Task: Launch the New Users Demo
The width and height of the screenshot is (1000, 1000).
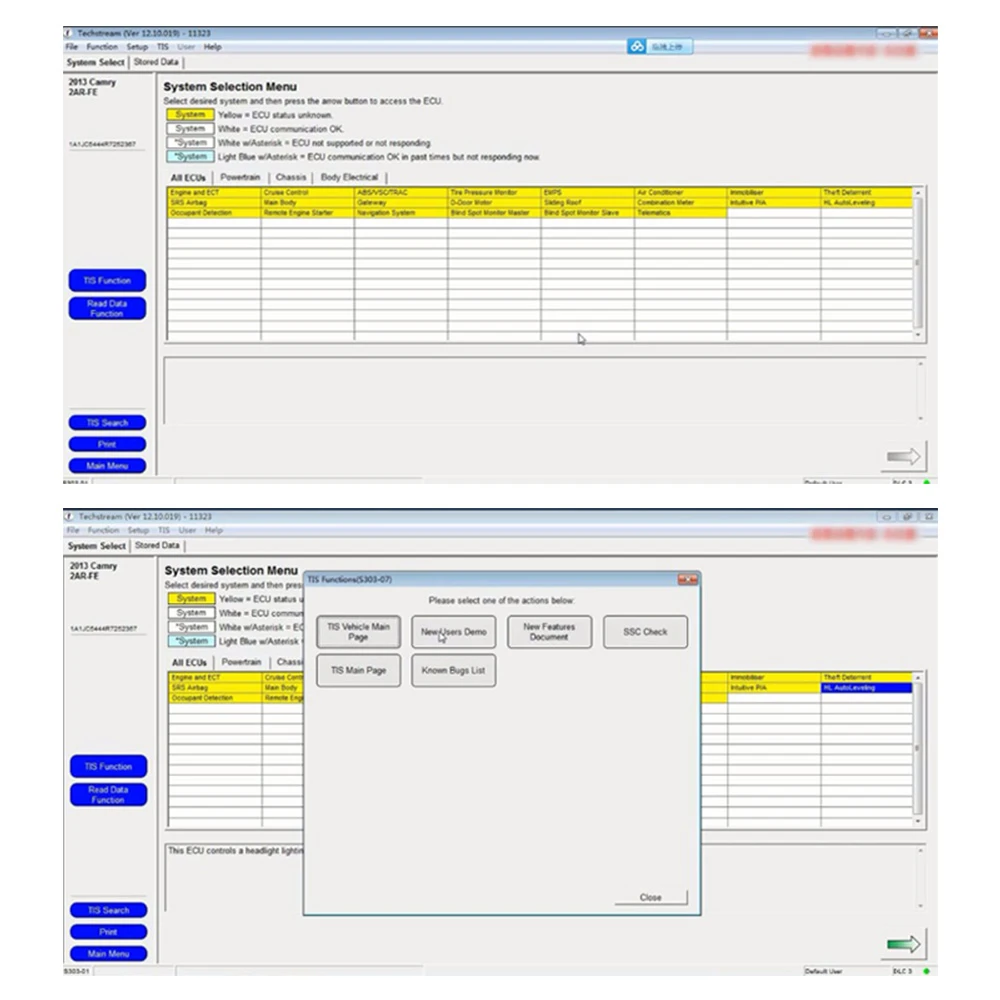Action: pos(453,632)
